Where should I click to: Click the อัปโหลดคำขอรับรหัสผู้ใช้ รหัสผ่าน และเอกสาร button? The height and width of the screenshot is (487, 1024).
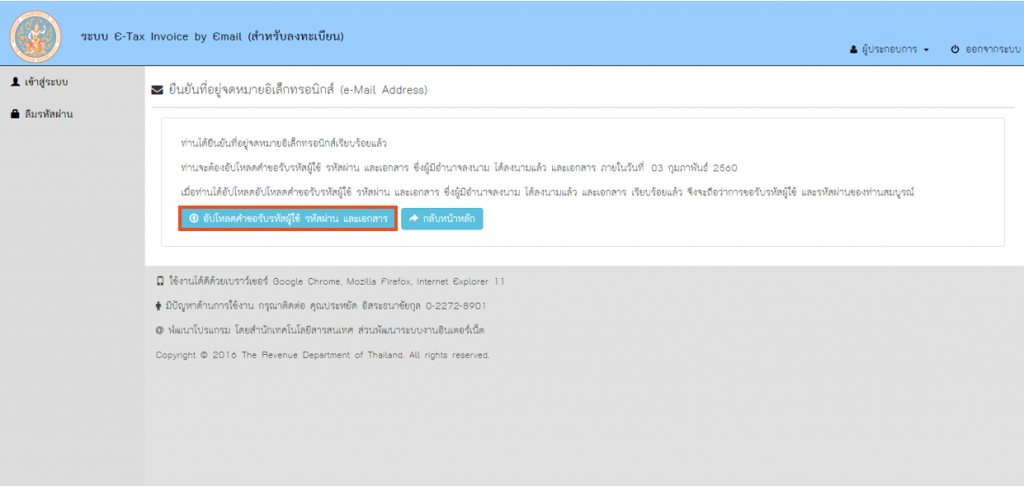click(x=287, y=219)
